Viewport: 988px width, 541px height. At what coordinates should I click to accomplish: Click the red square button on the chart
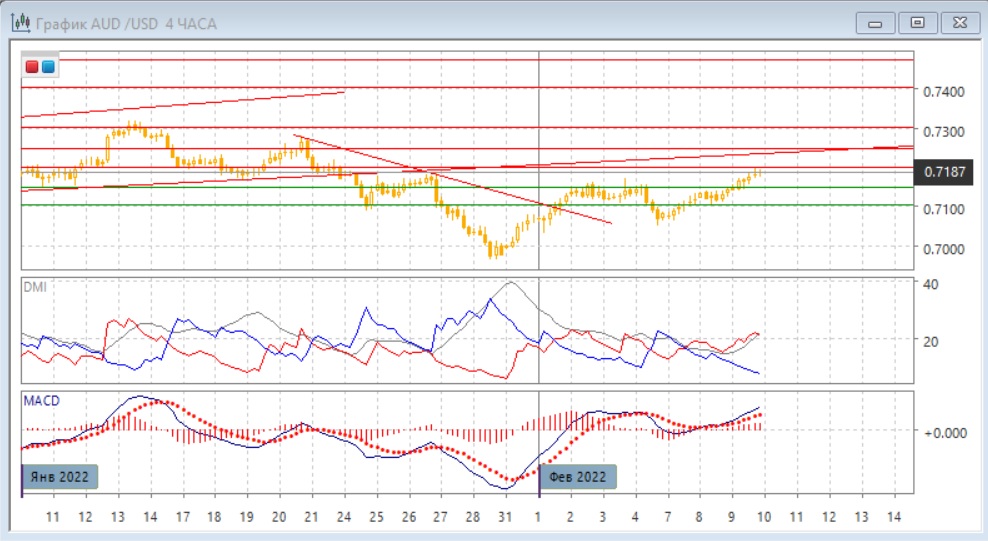coord(32,67)
